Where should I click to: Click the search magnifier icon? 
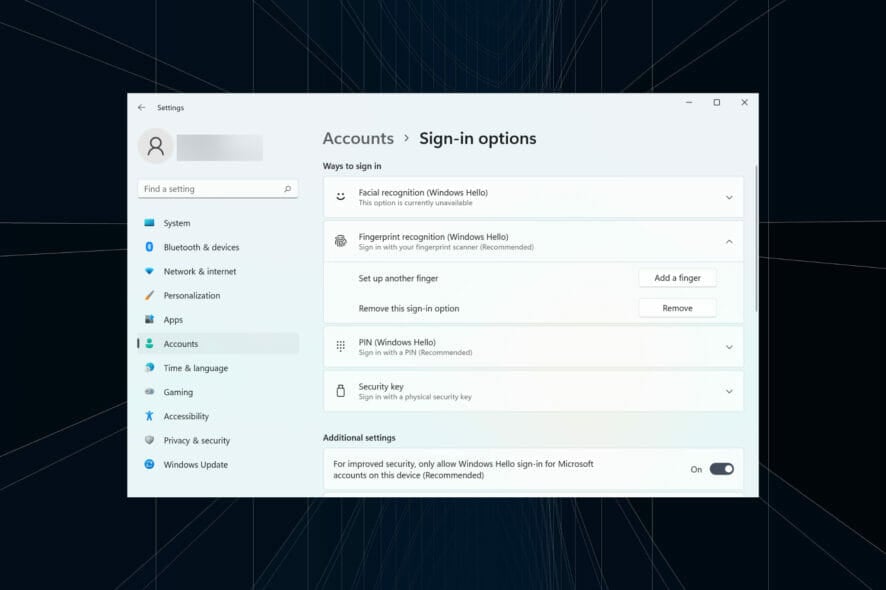point(288,189)
